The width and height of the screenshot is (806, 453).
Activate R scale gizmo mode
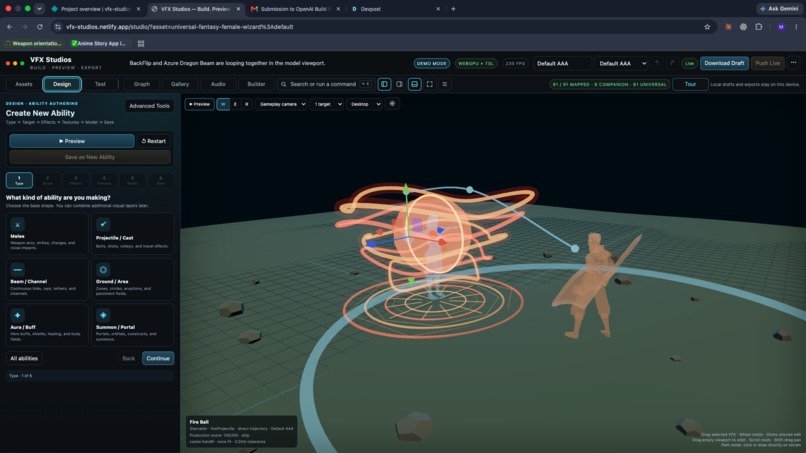tap(246, 104)
